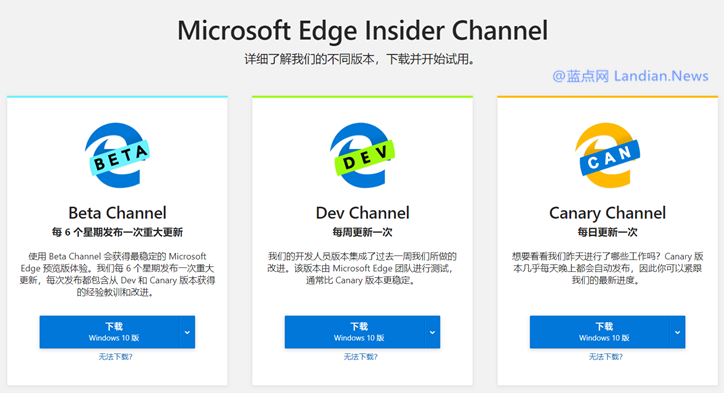The height and width of the screenshot is (393, 724).
Task: Click the 详细了解我们的不同版本 tagline
Action: tap(360, 59)
